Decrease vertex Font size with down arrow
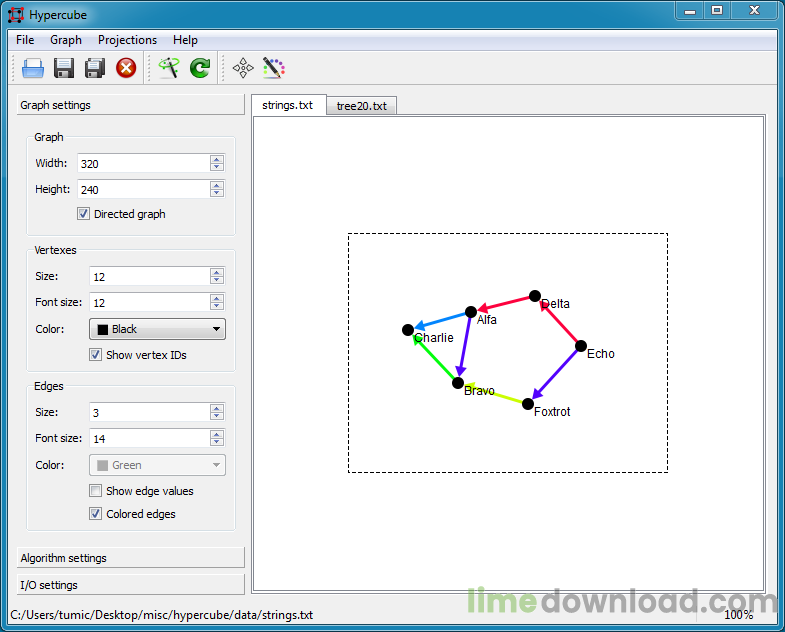 coord(217,306)
